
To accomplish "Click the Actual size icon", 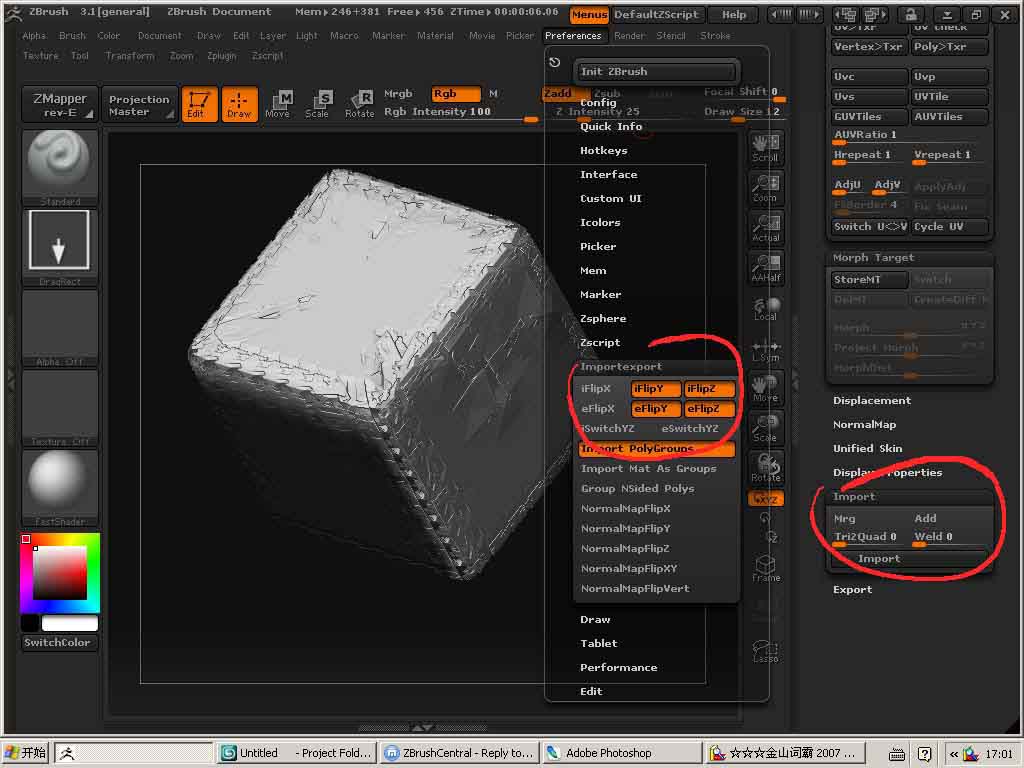I will pyautogui.click(x=765, y=228).
